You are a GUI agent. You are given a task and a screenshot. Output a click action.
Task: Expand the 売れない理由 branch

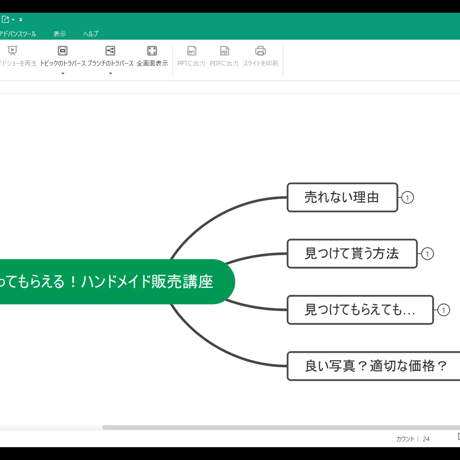tap(407, 197)
